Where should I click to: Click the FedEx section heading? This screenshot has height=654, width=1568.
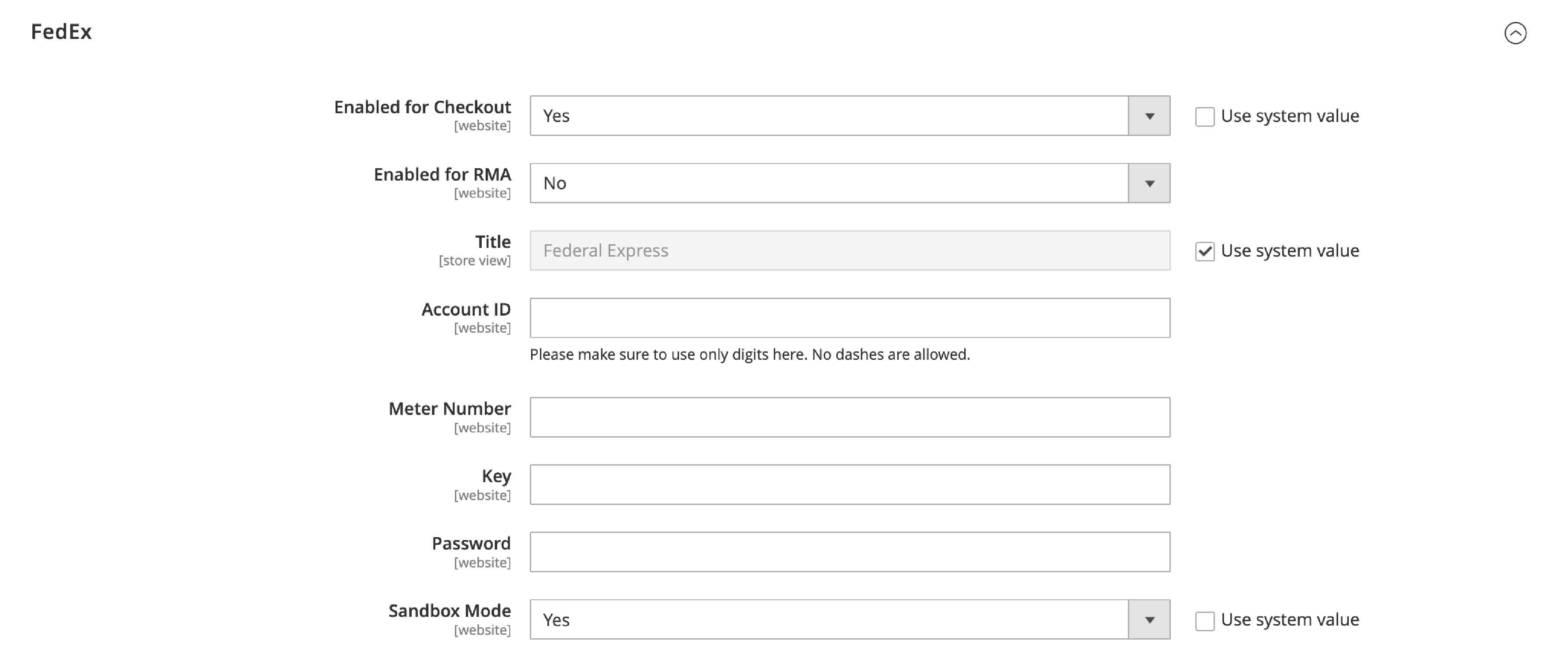[x=62, y=31]
